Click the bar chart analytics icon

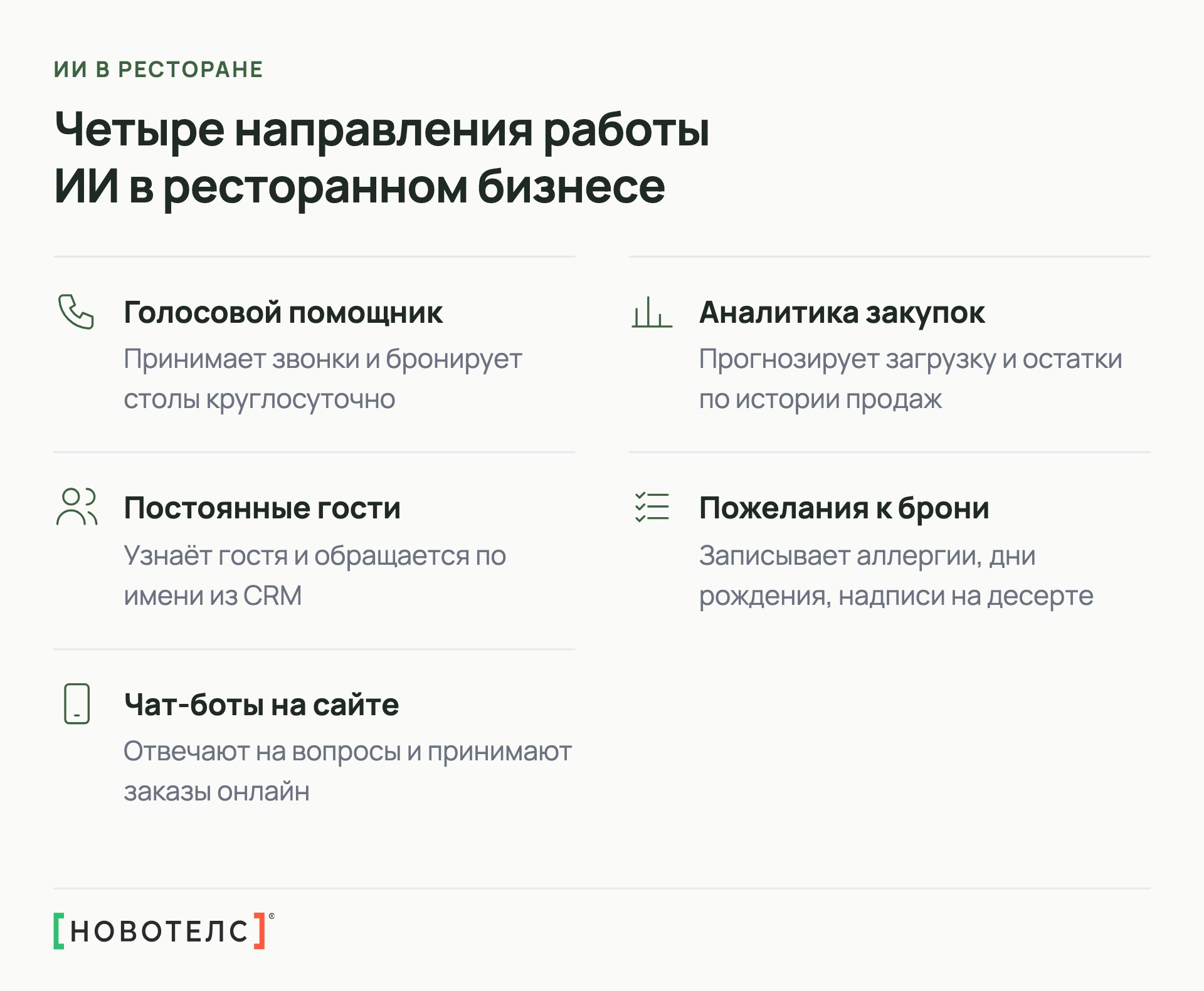pyautogui.click(x=652, y=312)
